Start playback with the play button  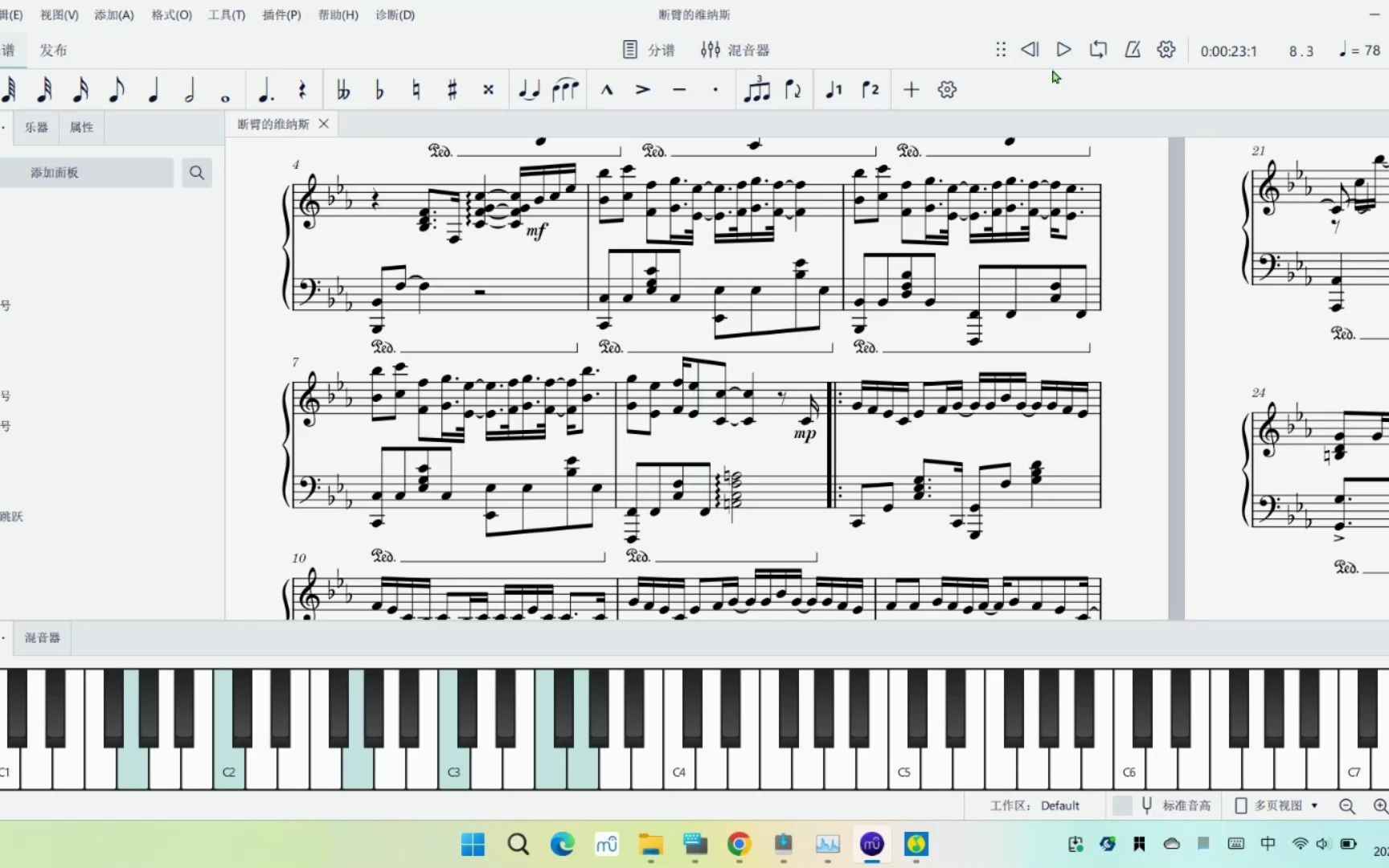[x=1063, y=50]
